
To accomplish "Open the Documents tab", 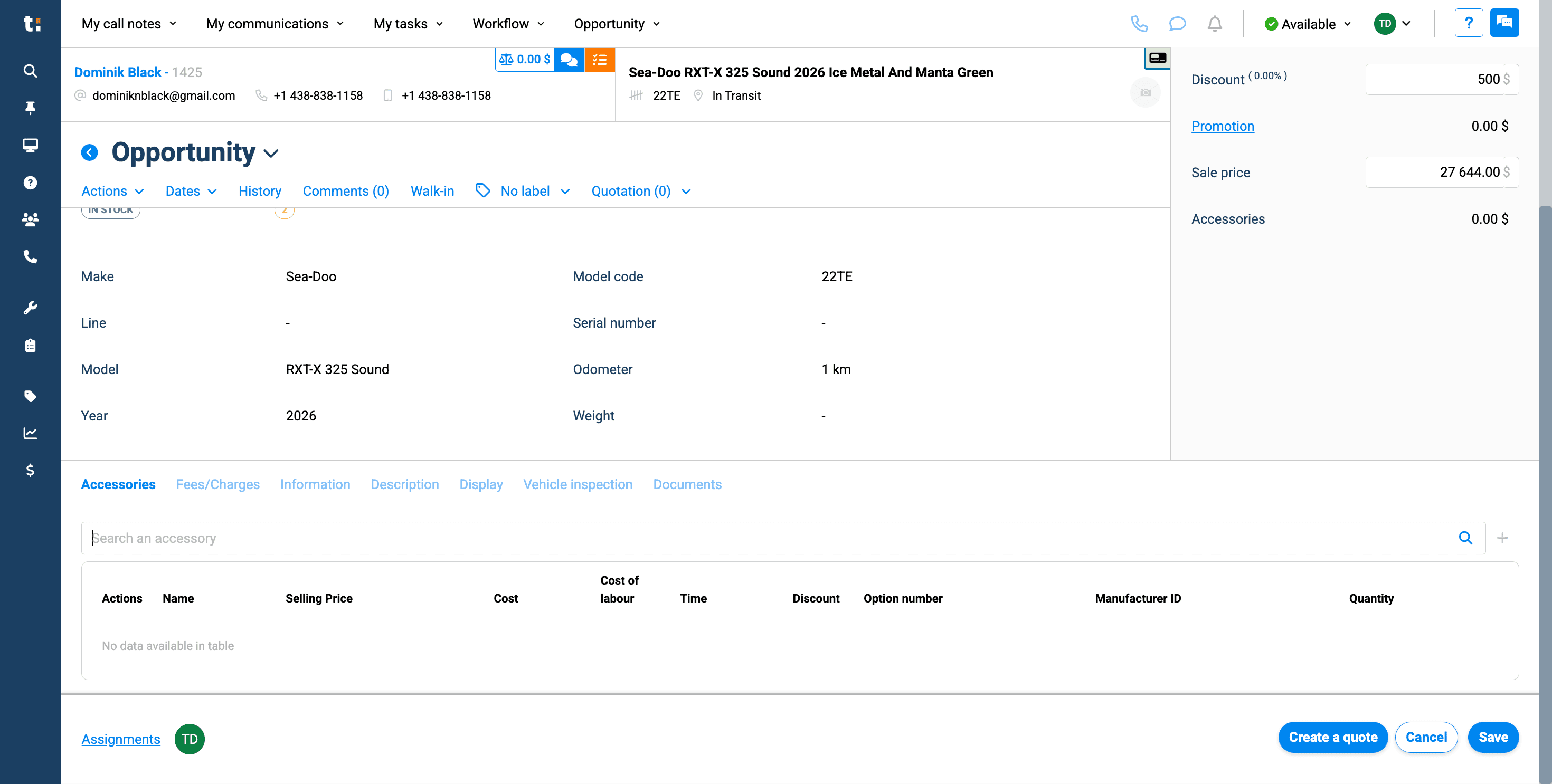I will pyautogui.click(x=687, y=484).
